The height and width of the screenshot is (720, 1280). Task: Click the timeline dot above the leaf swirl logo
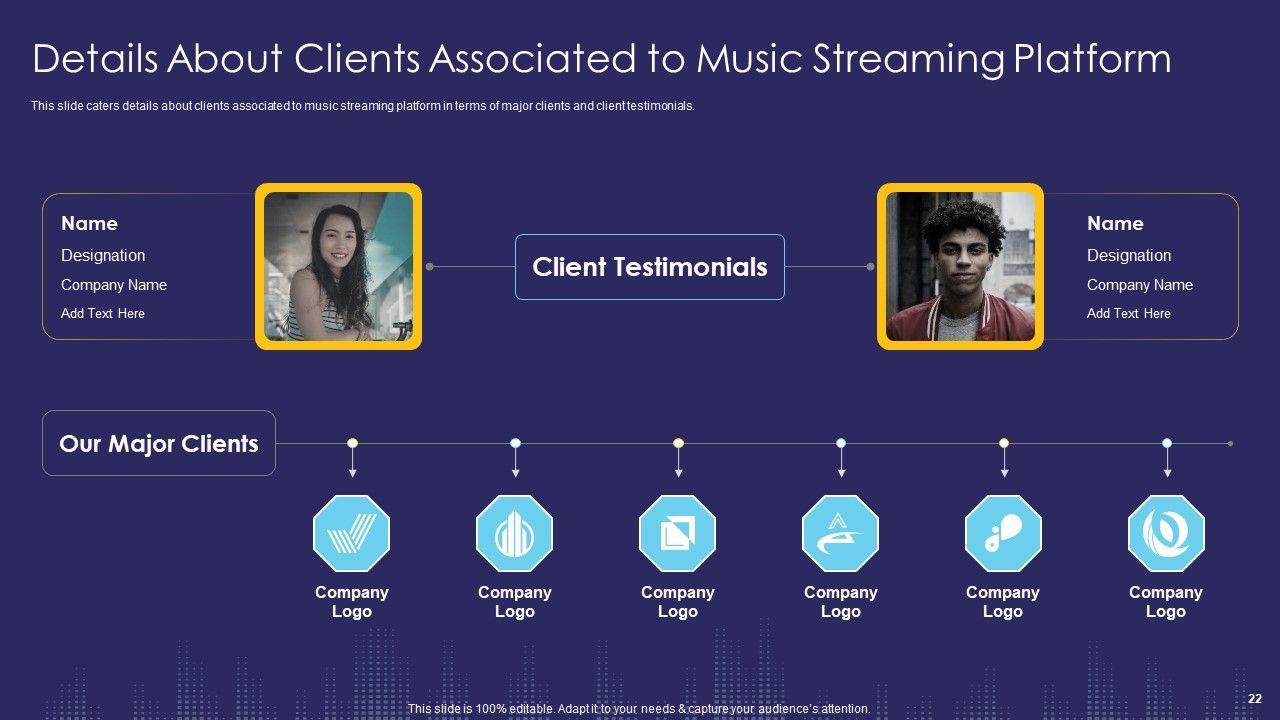tap(1167, 443)
